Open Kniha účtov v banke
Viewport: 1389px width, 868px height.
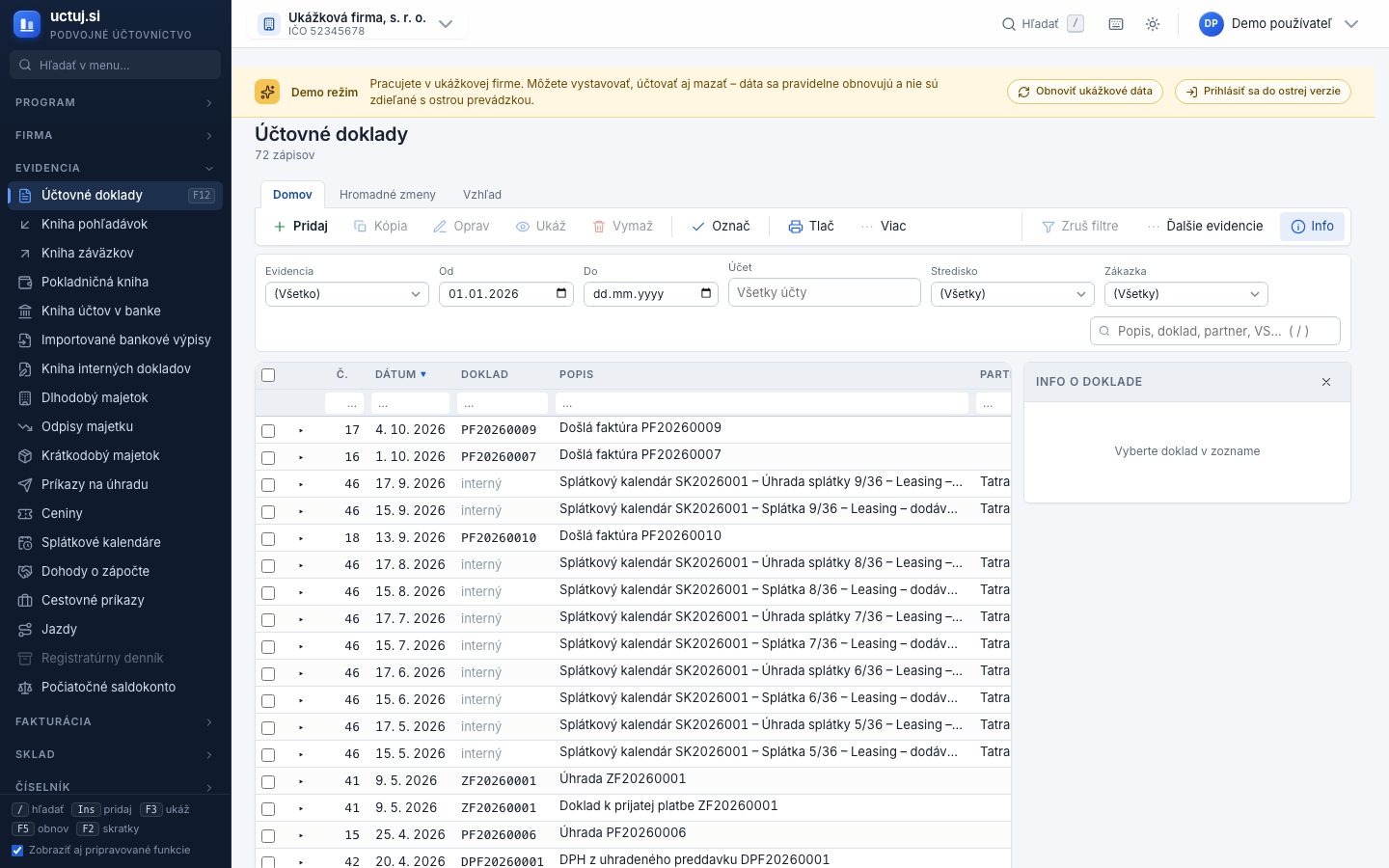pos(115,311)
